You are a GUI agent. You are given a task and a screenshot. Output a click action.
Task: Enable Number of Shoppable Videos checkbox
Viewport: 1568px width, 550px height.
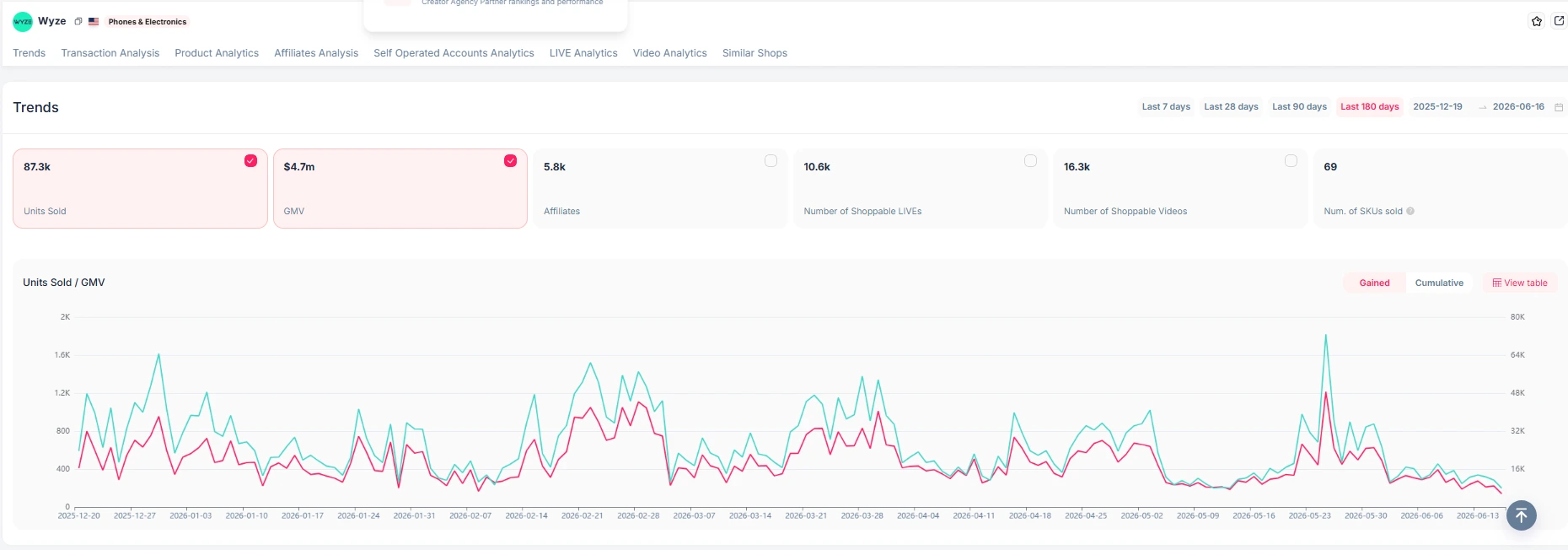tap(1291, 161)
